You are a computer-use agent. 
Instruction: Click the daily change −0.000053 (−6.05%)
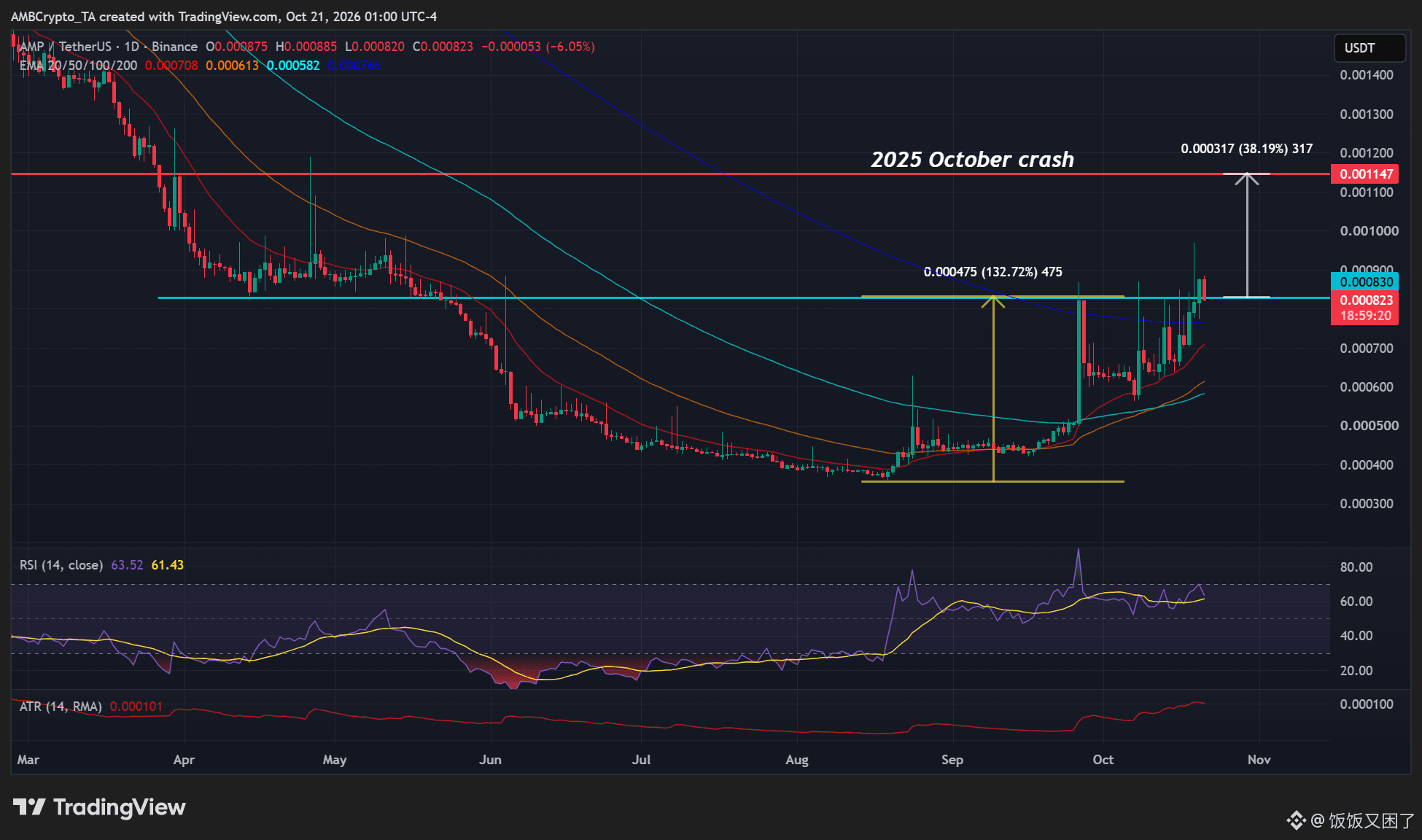point(538,47)
